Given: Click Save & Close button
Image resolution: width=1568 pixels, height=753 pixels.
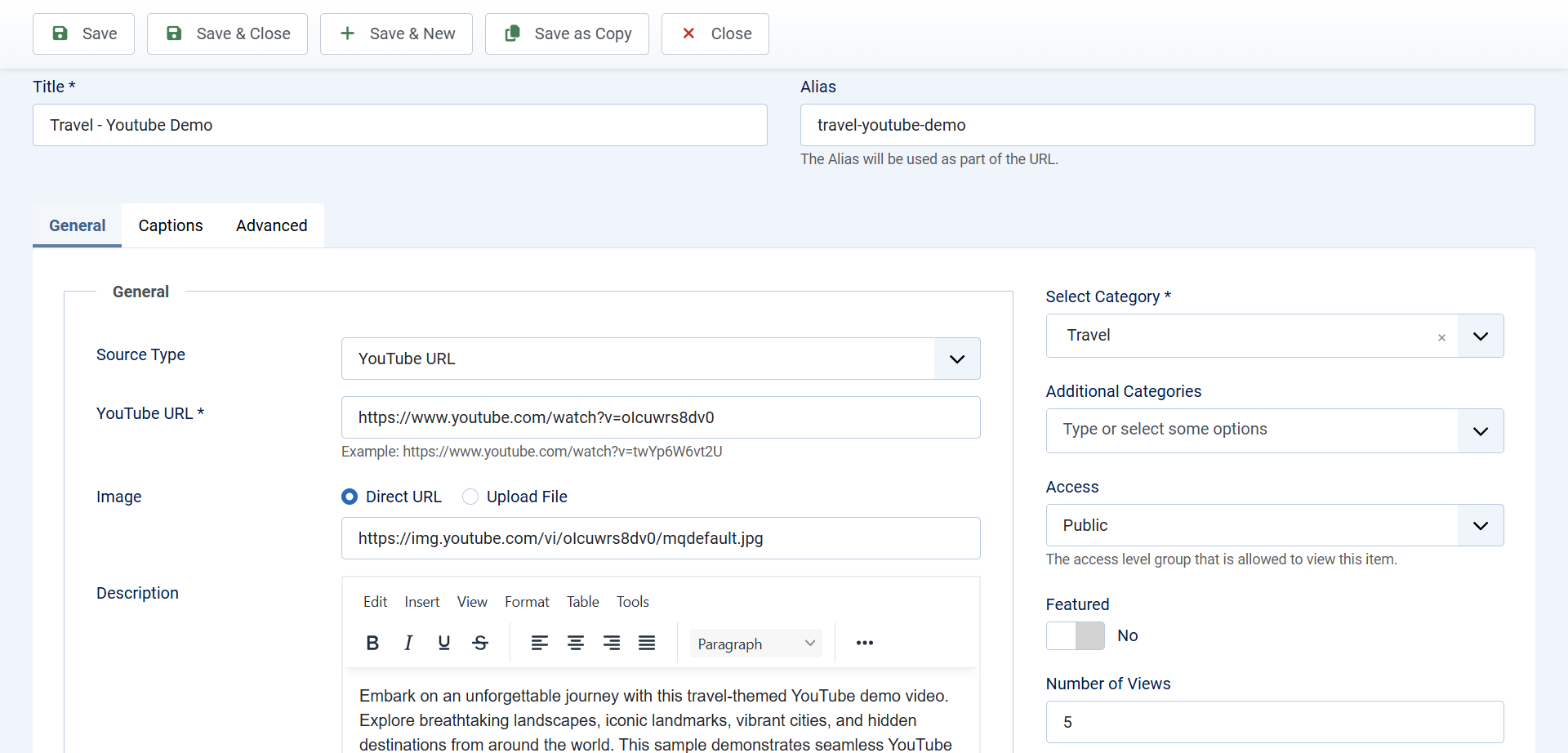Looking at the screenshot, I should pos(227,33).
